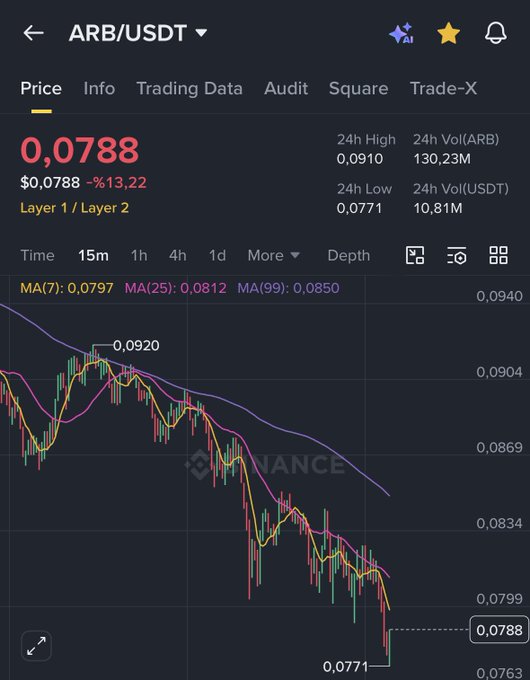Screen dimensions: 530x680
Task: Switch to the Depth chart view
Action: [349, 255]
